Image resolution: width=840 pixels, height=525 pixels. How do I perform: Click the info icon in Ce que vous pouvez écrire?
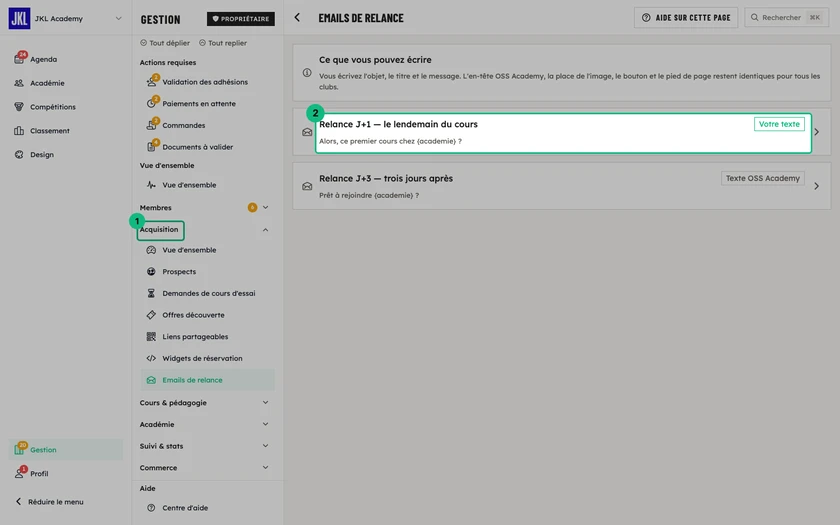(307, 72)
